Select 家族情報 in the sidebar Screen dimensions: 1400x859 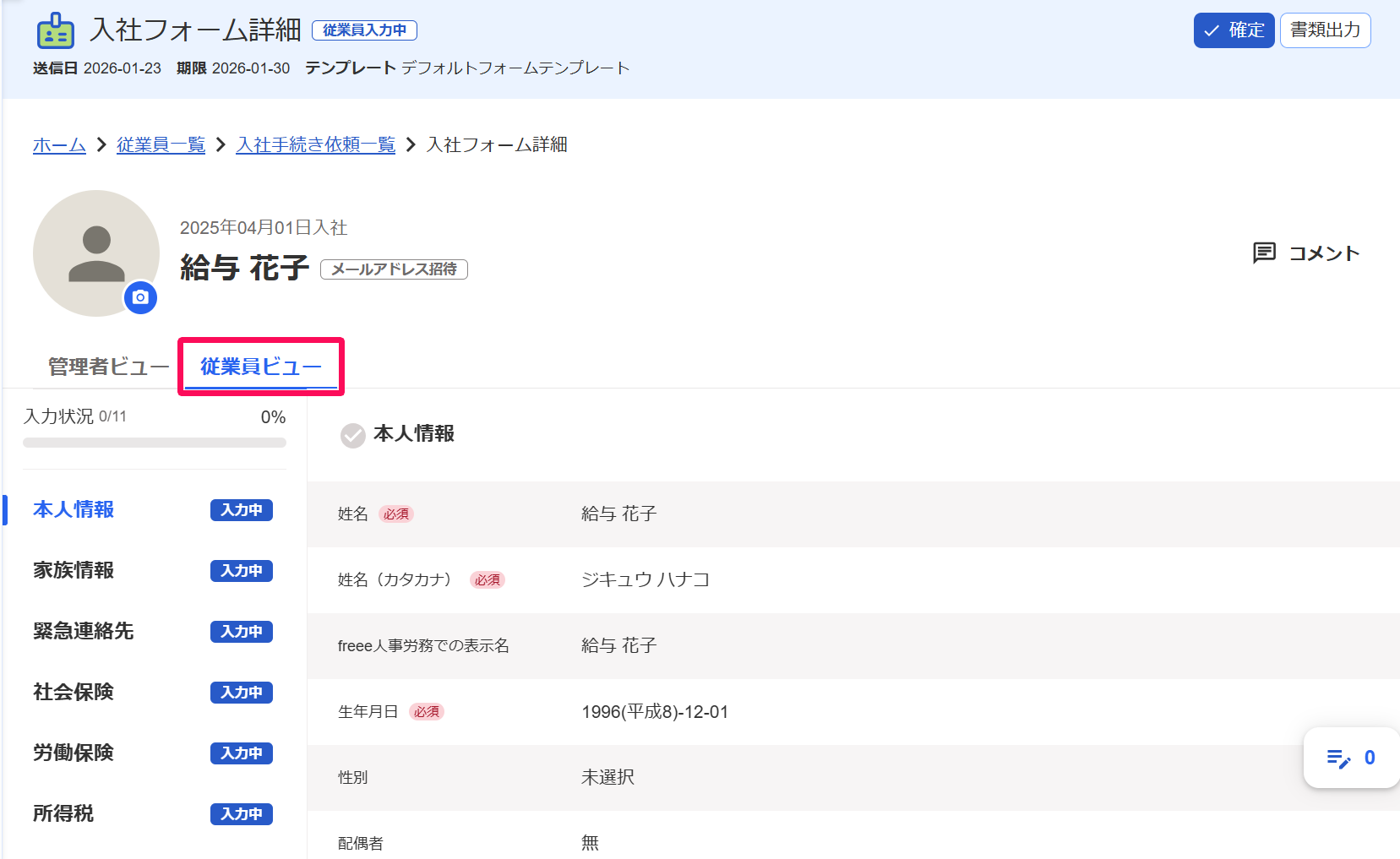coord(73,570)
